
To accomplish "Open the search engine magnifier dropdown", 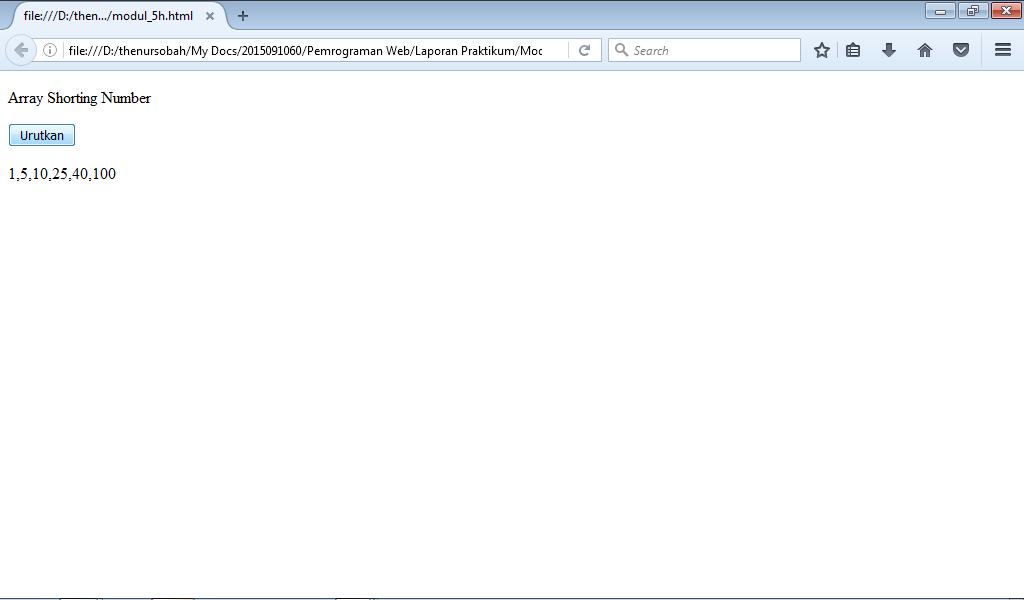I will [x=621, y=50].
